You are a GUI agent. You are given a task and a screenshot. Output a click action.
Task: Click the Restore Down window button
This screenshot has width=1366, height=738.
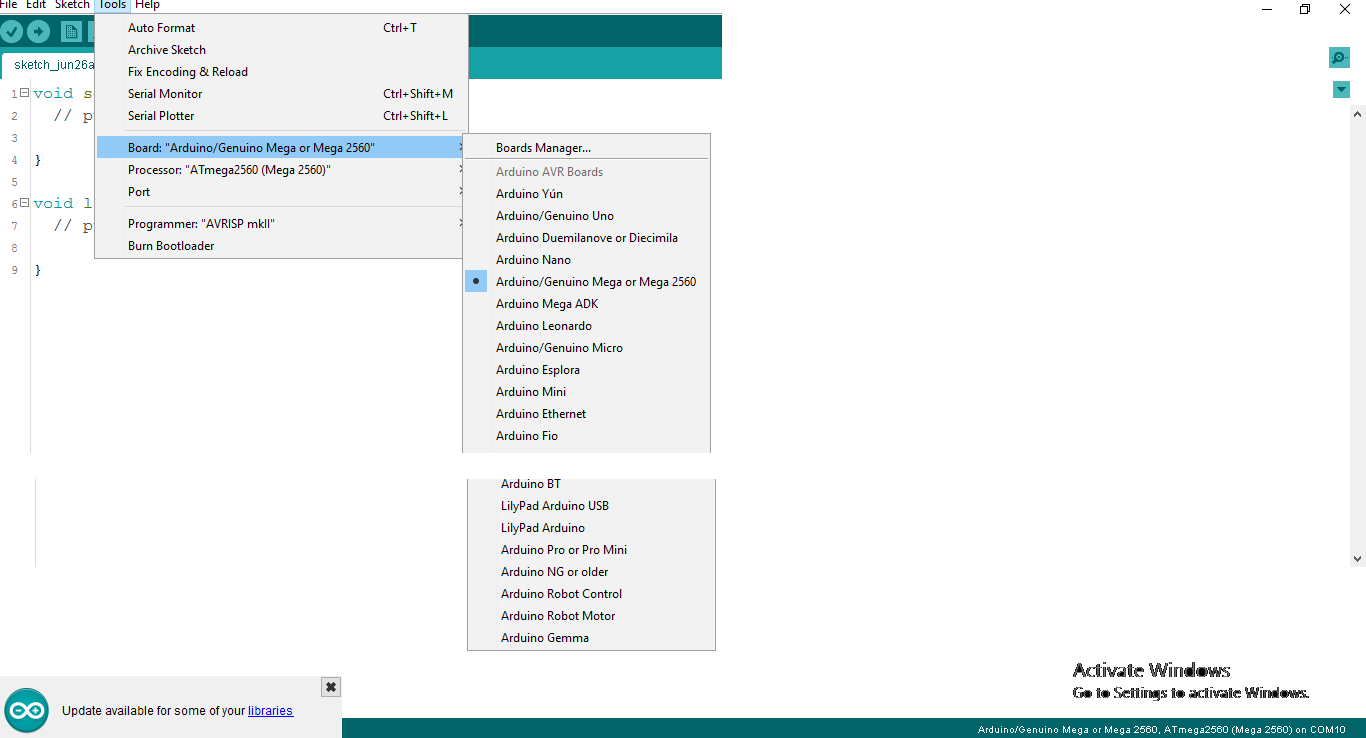point(1305,9)
